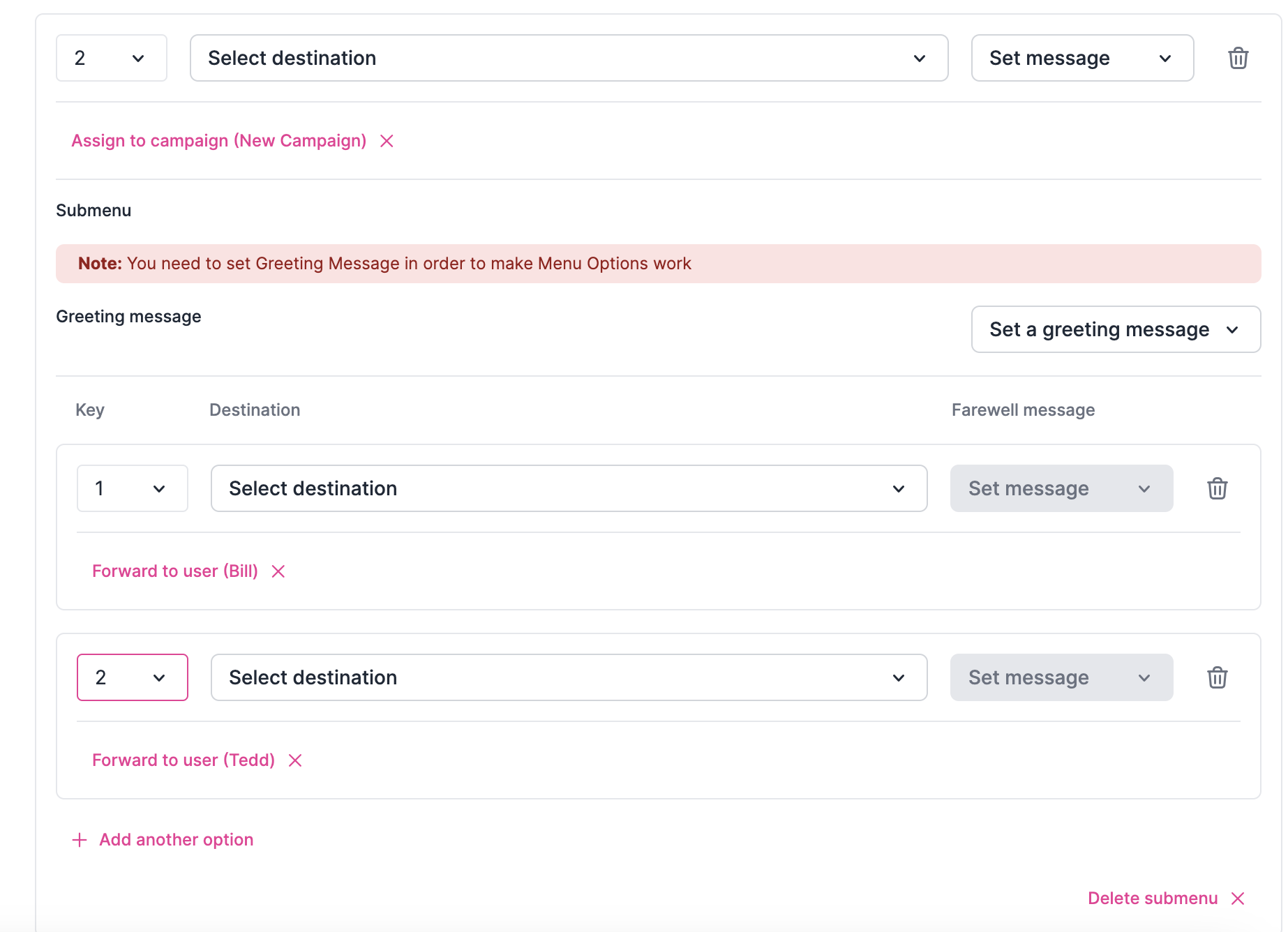Delete the top menu option row

pos(1238,58)
